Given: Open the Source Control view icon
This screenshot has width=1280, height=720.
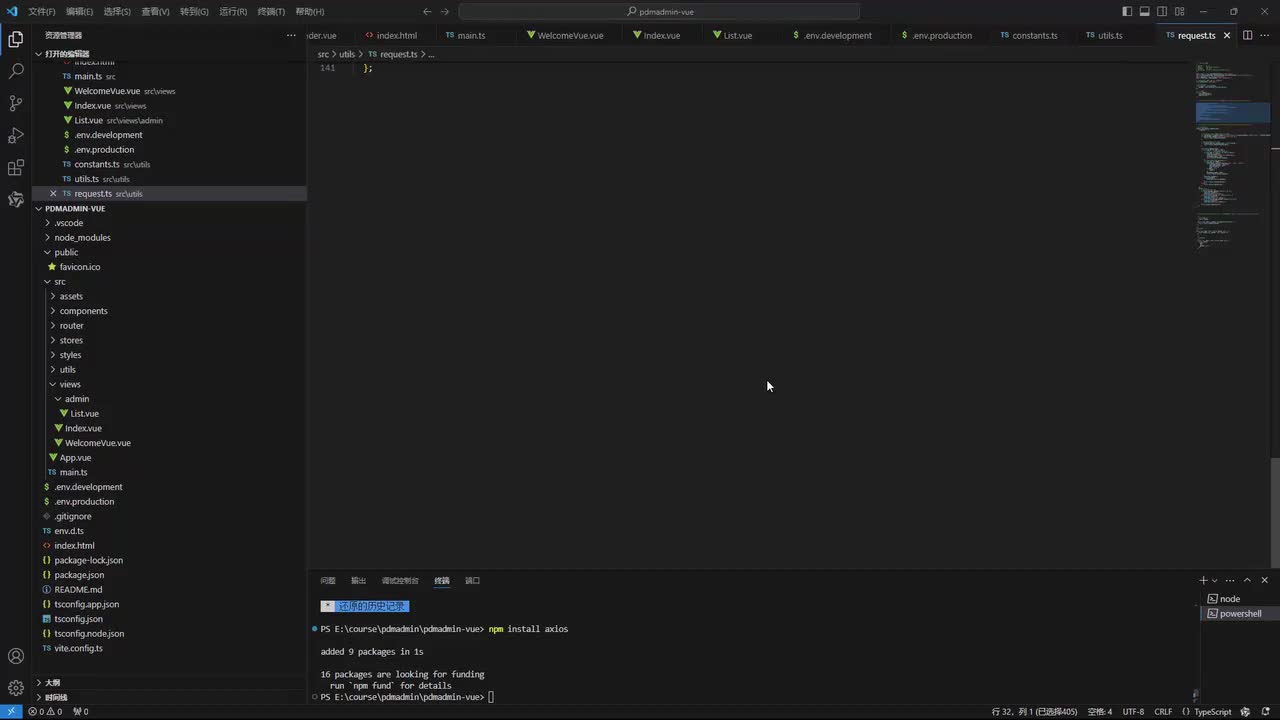Looking at the screenshot, I should pyautogui.click(x=16, y=104).
